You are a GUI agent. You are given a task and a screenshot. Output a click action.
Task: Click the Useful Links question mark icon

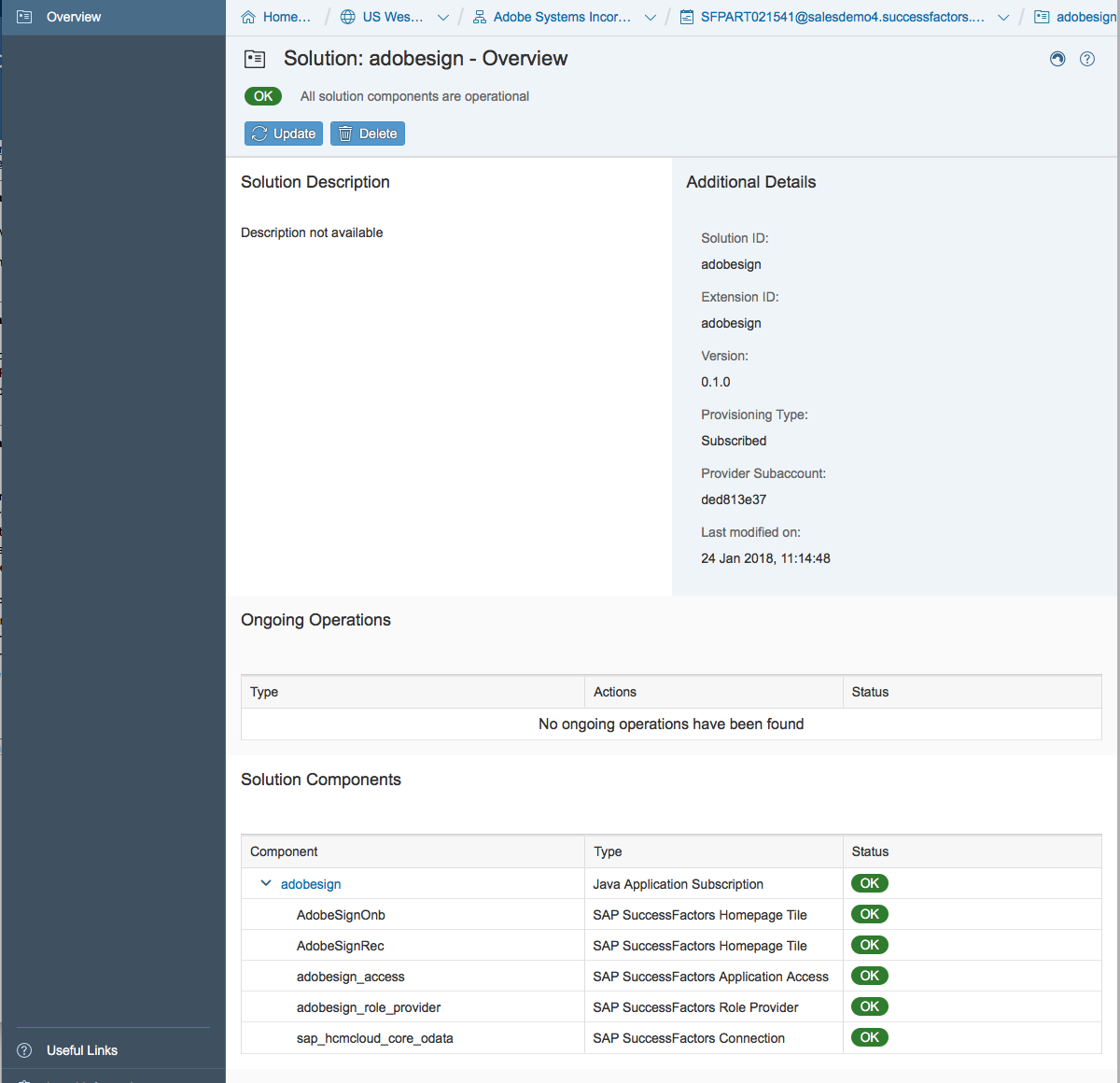point(25,1050)
